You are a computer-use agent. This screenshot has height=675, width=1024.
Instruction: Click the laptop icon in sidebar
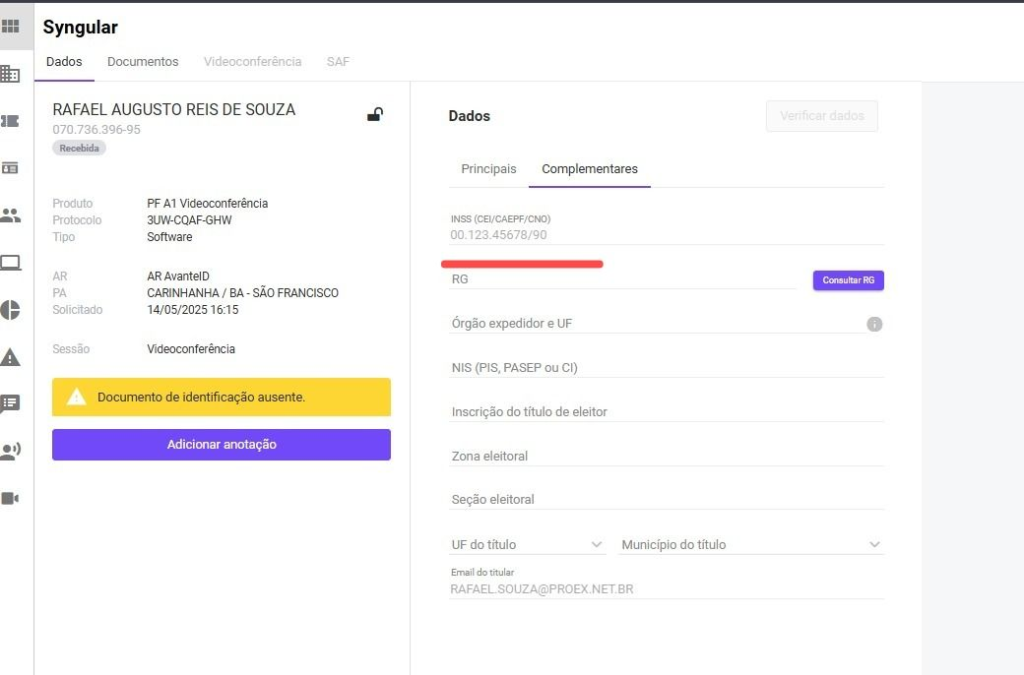(x=10, y=263)
